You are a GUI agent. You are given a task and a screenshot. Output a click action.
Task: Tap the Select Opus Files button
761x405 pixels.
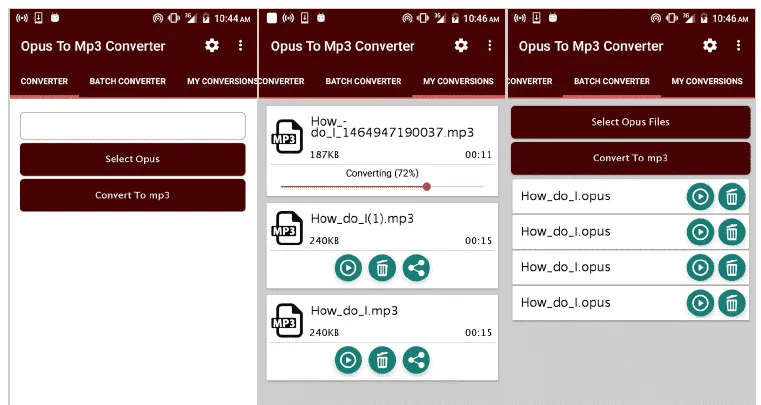(630, 122)
